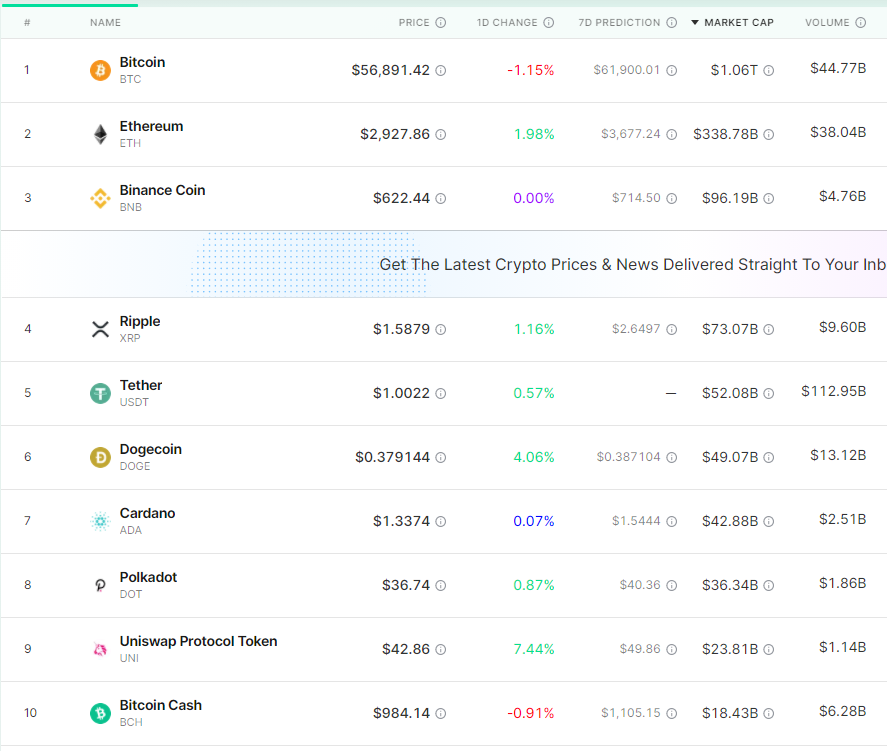Viewport: 887px width, 751px height.
Task: Open the Bitcoin coin page link
Action: (x=142, y=62)
